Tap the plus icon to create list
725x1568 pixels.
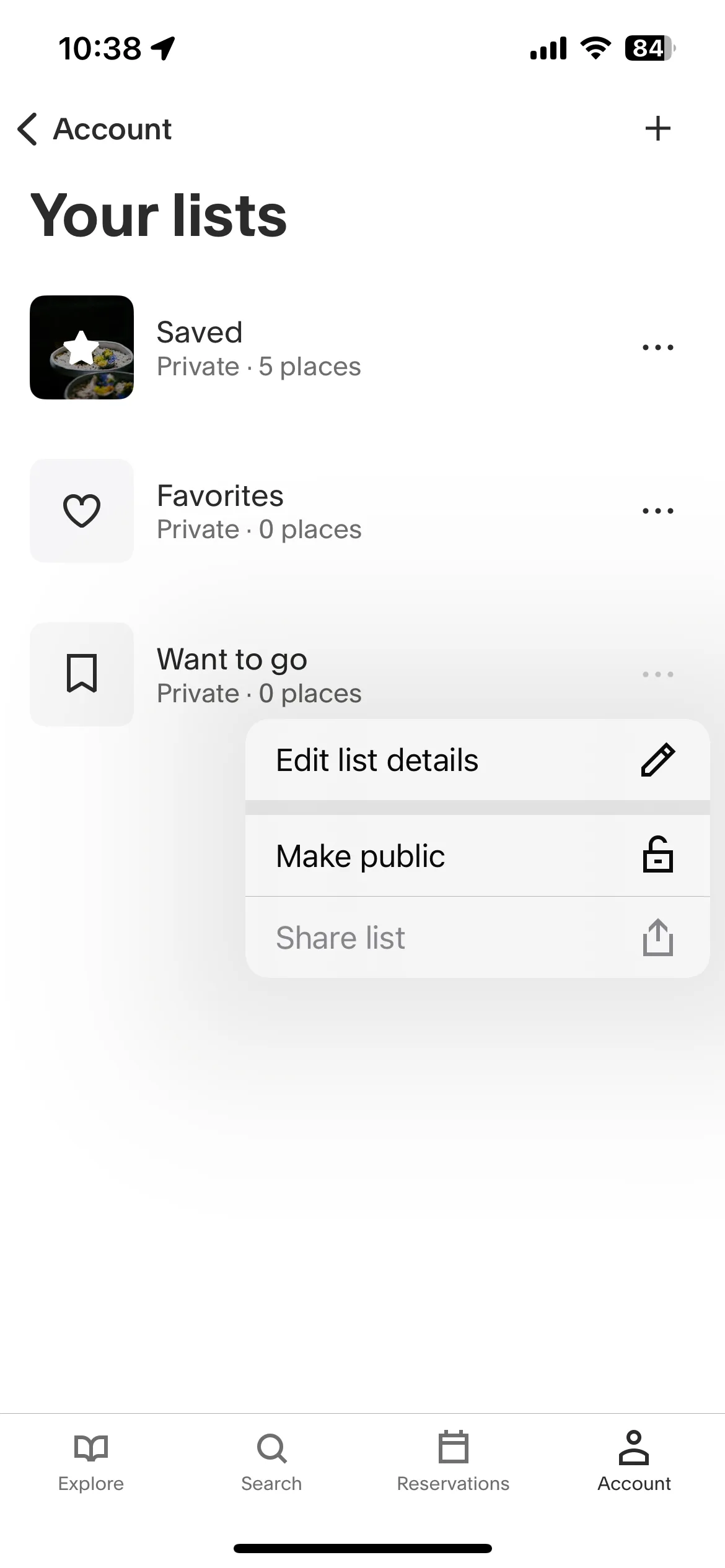click(657, 129)
